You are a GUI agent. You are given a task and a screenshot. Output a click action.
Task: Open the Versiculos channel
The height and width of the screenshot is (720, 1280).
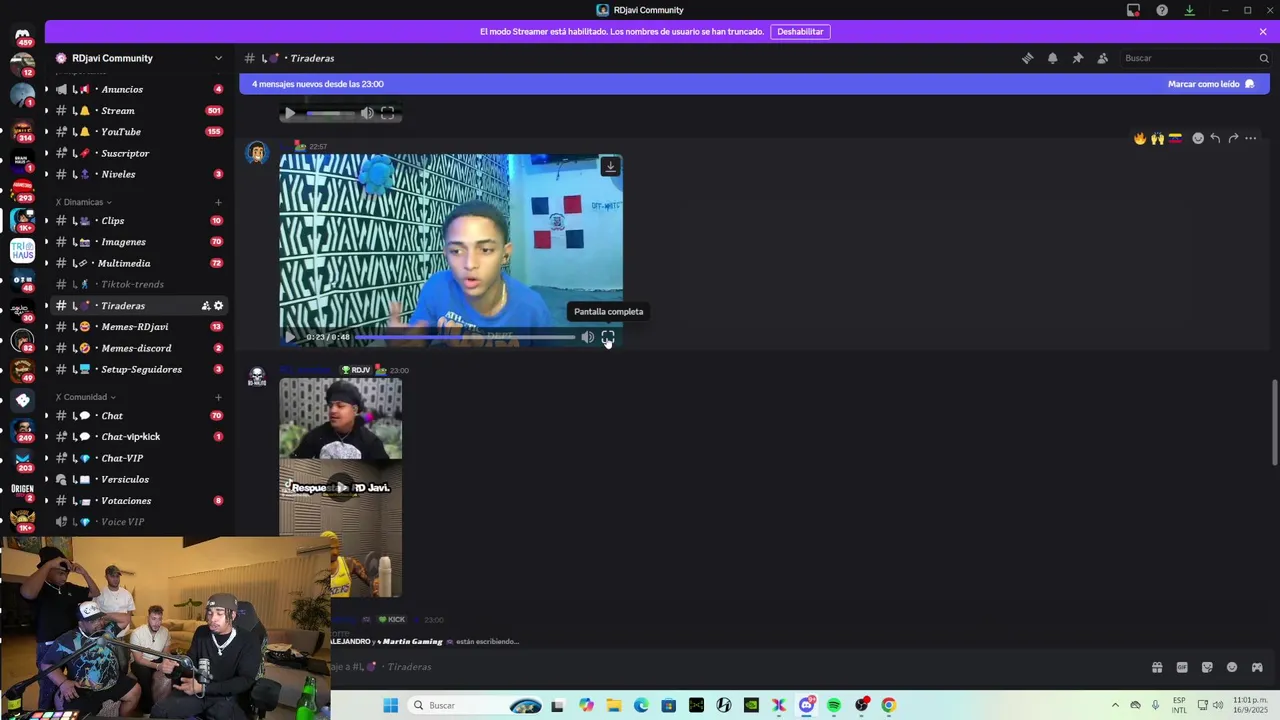point(125,479)
